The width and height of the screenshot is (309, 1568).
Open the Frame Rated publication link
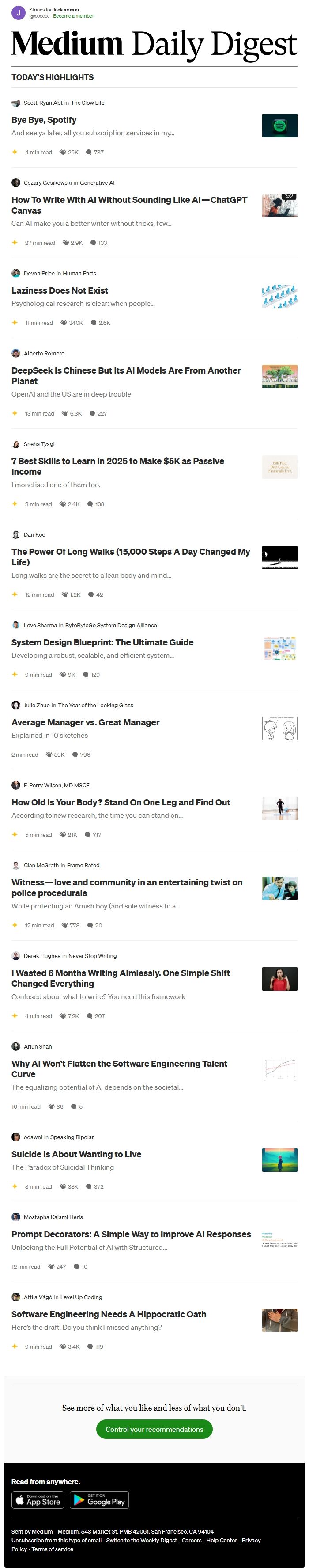pos(83,865)
